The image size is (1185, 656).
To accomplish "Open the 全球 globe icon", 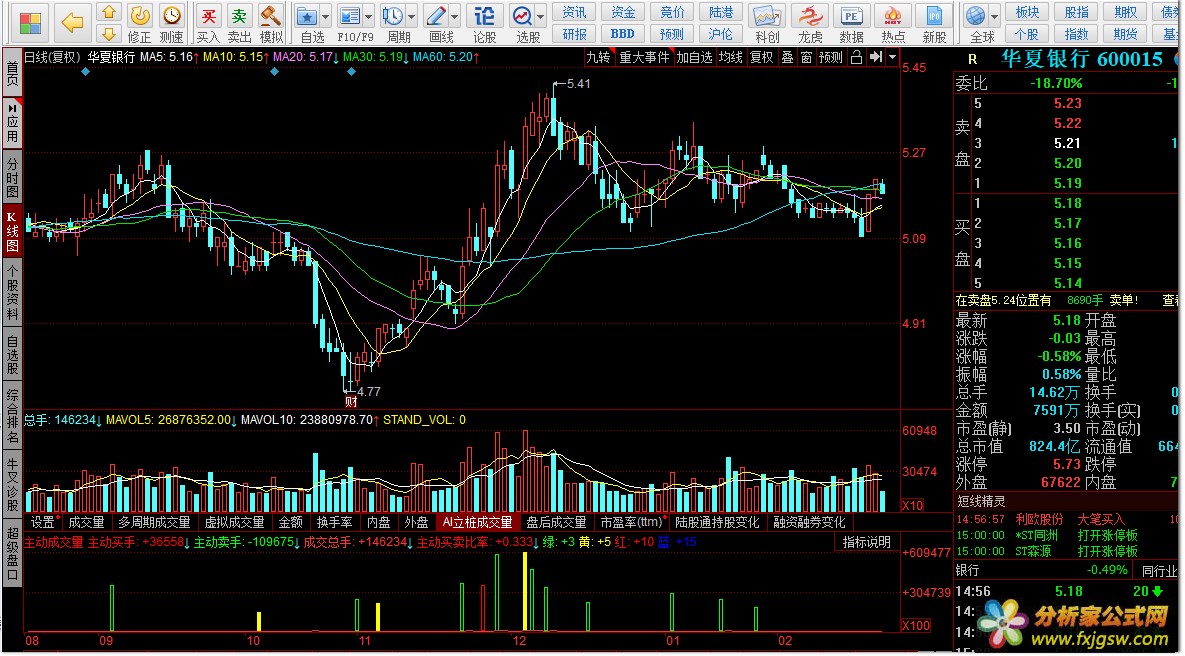I will [976, 15].
